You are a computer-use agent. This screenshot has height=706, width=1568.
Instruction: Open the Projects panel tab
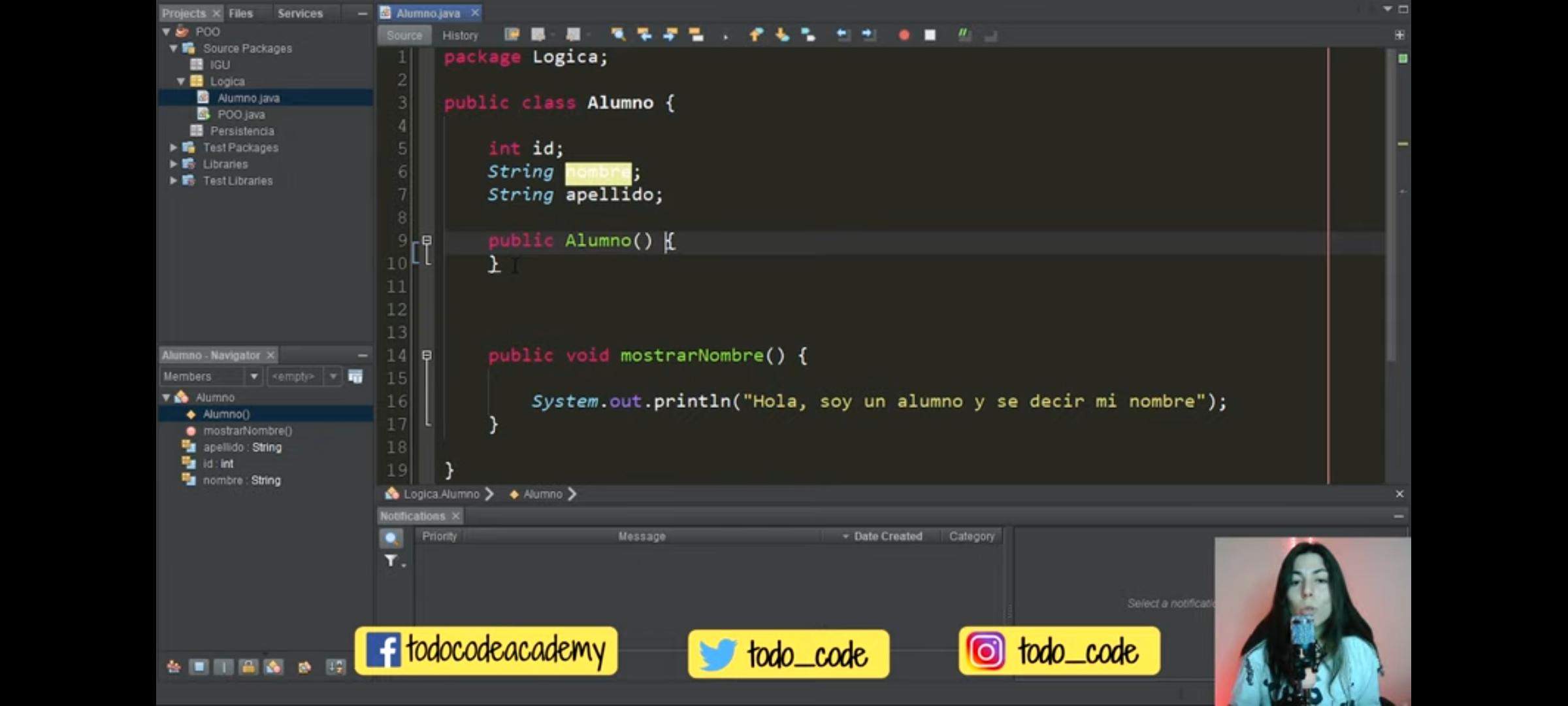click(x=184, y=13)
